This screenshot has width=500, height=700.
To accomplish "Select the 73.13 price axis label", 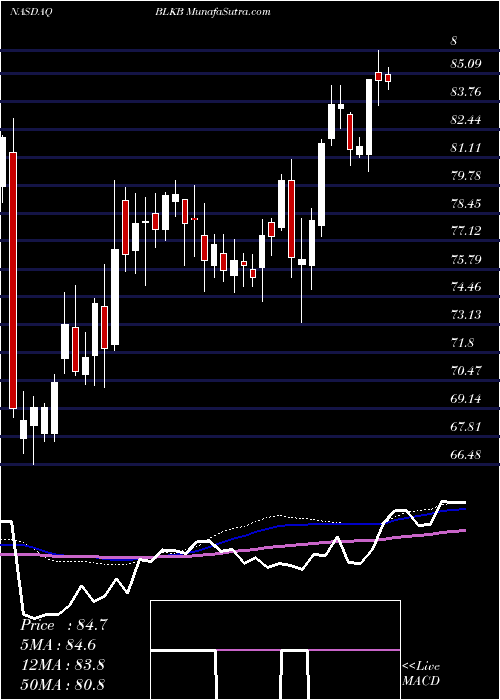I will click(x=466, y=315).
